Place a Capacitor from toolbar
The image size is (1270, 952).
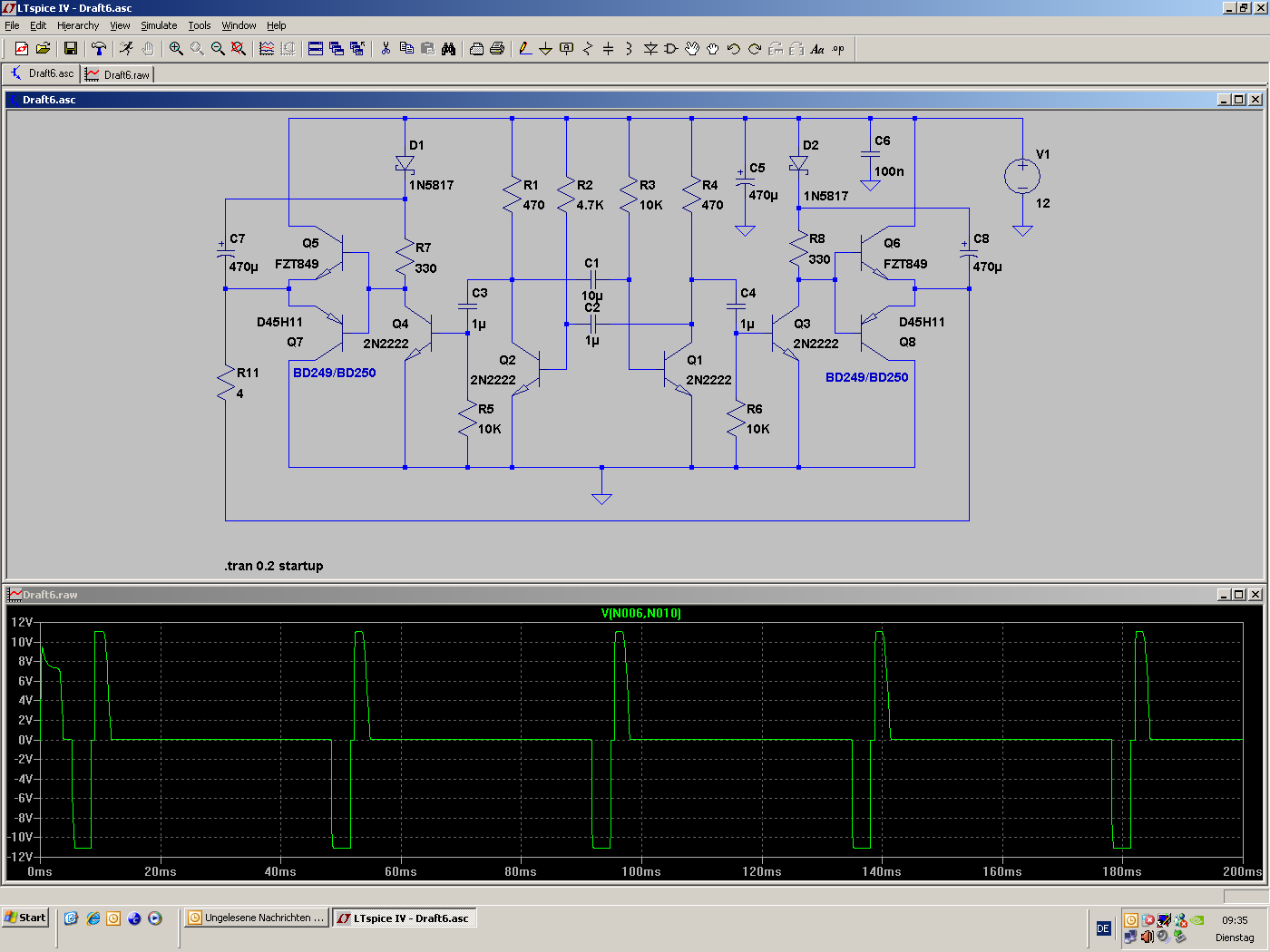click(609, 49)
